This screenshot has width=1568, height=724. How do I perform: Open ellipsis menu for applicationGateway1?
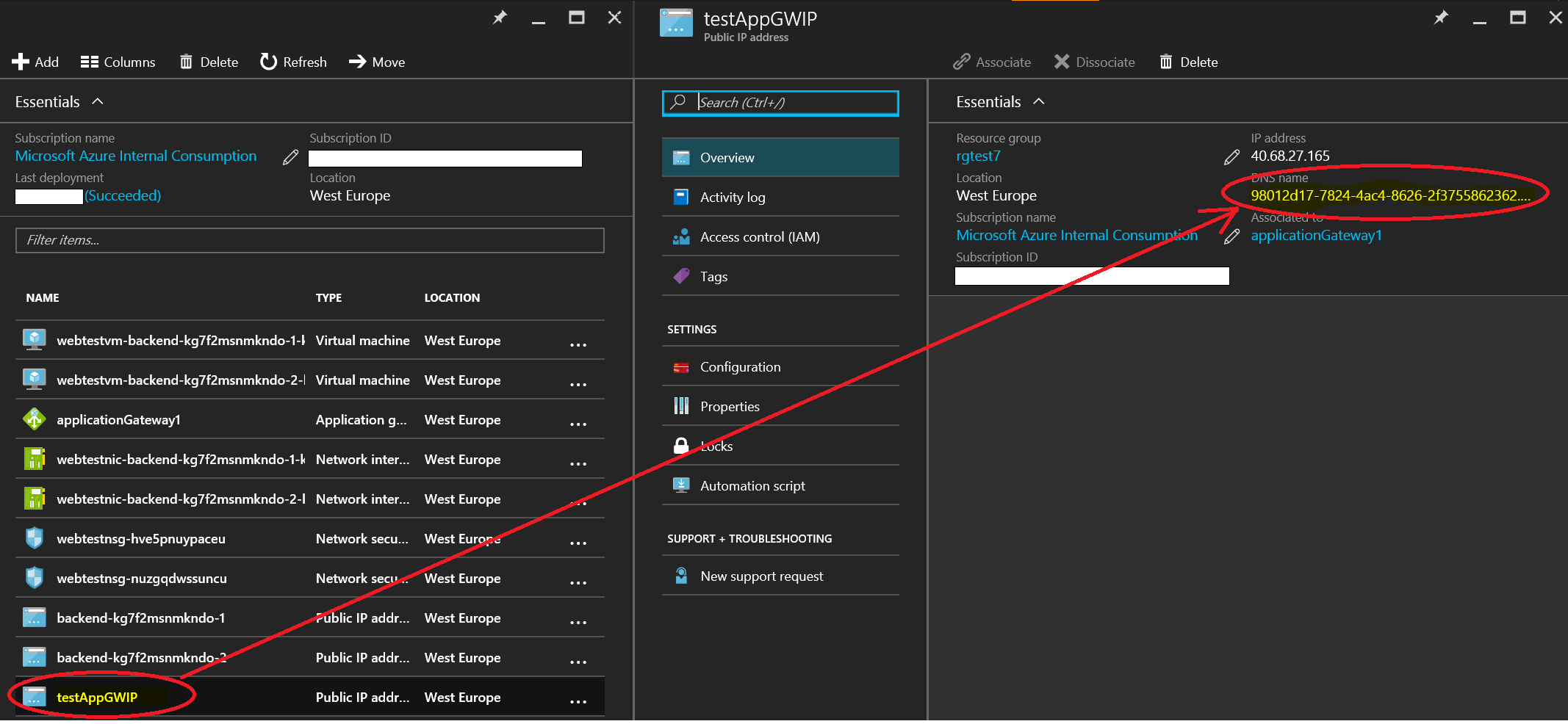tap(578, 424)
